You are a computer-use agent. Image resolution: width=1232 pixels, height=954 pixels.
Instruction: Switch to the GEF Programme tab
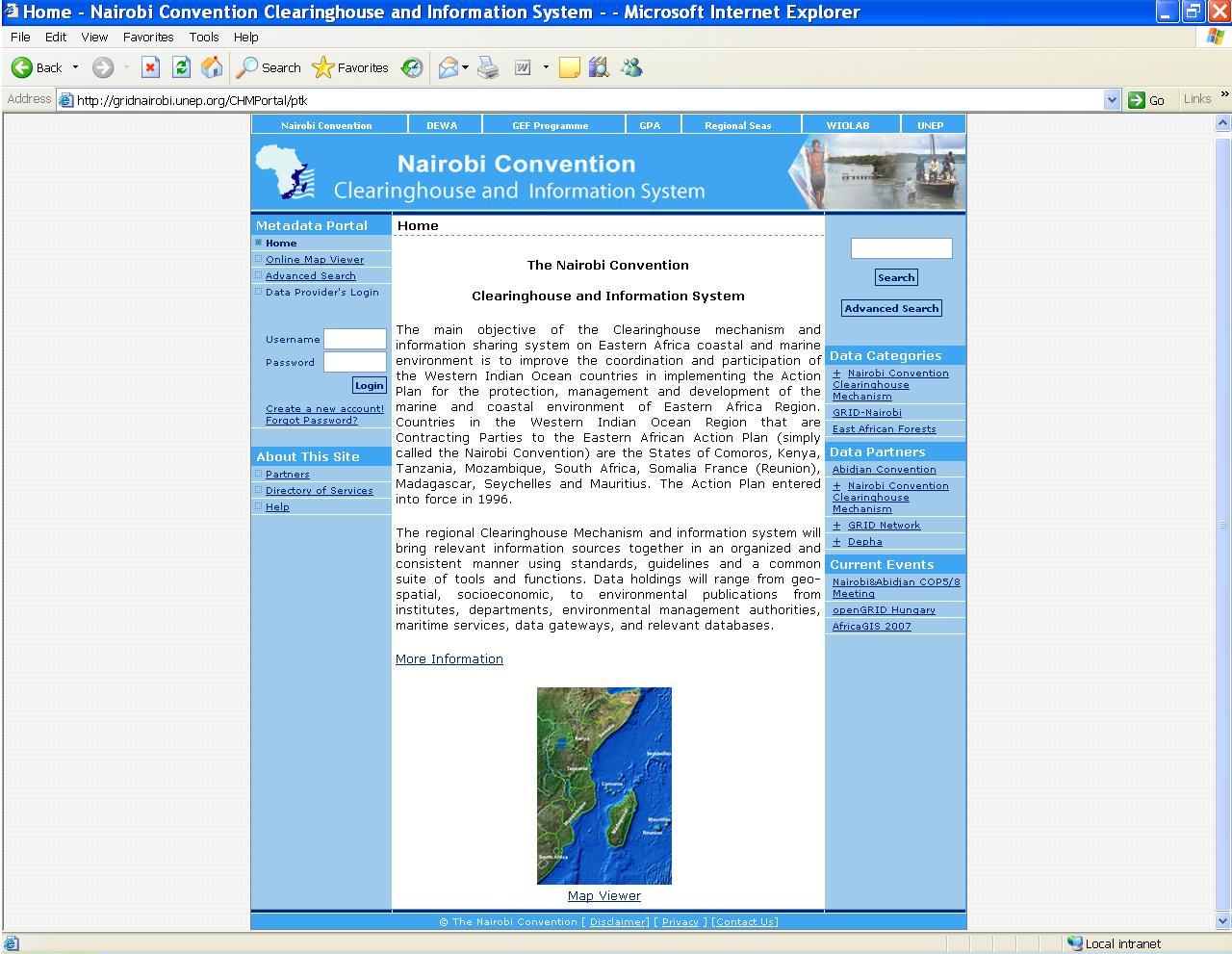pos(550,125)
